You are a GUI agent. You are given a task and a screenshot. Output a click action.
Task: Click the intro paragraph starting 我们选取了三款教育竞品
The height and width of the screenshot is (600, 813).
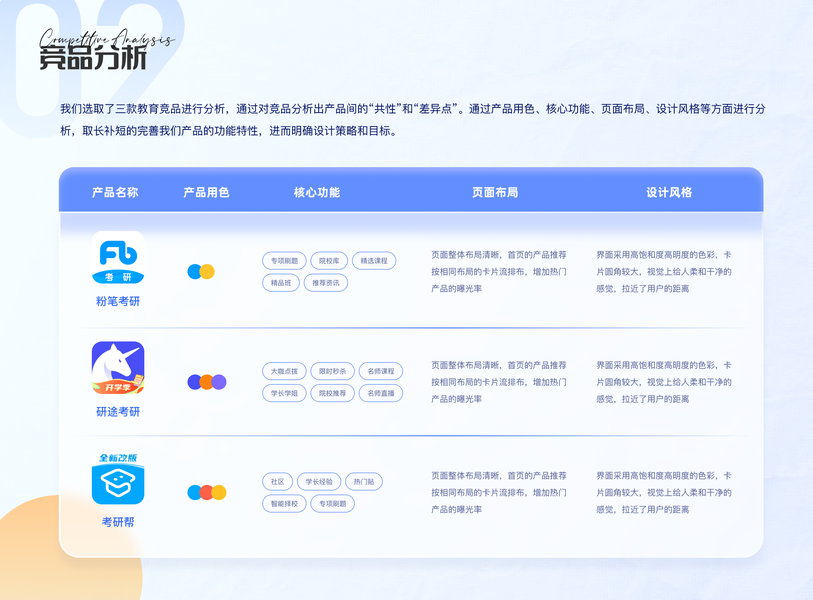coord(413,120)
